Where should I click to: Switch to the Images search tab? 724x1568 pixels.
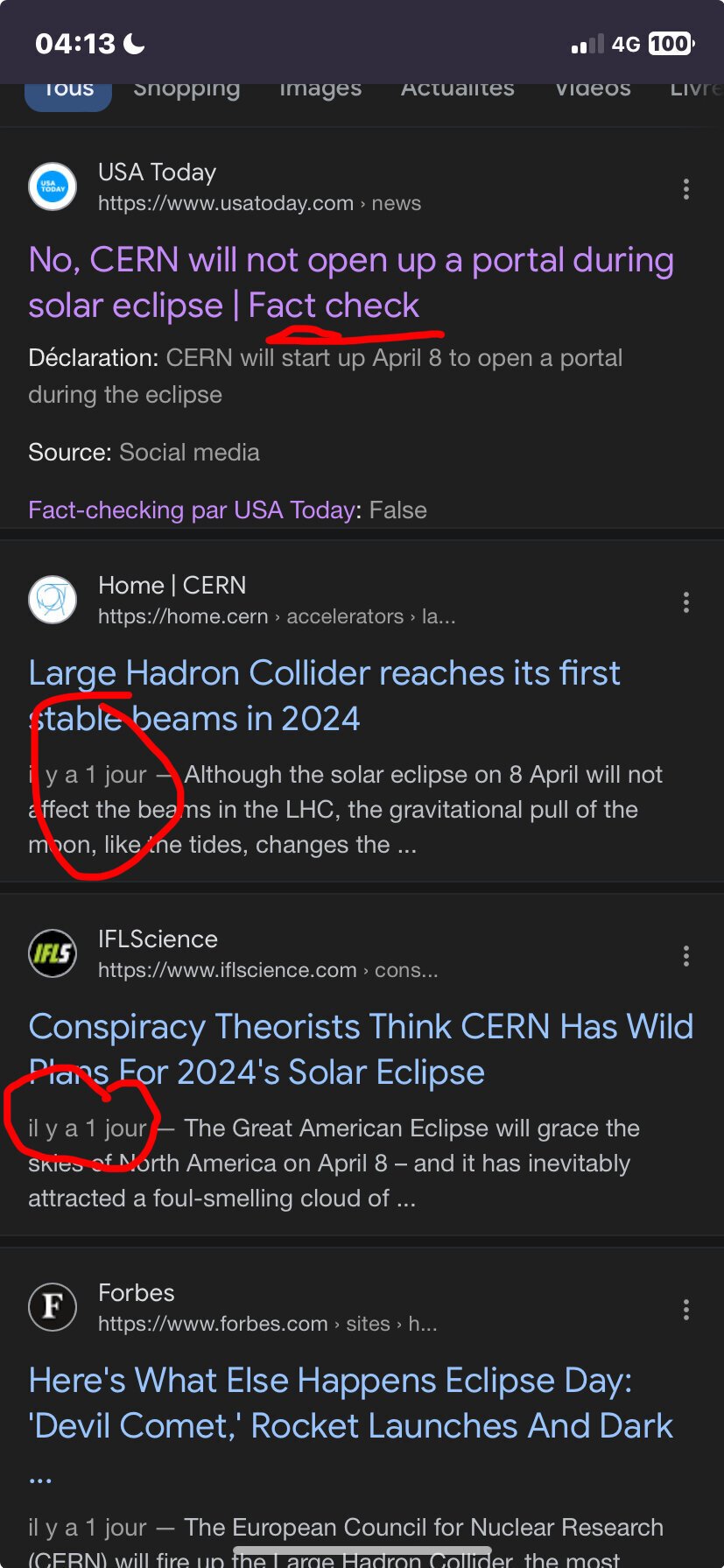(320, 89)
